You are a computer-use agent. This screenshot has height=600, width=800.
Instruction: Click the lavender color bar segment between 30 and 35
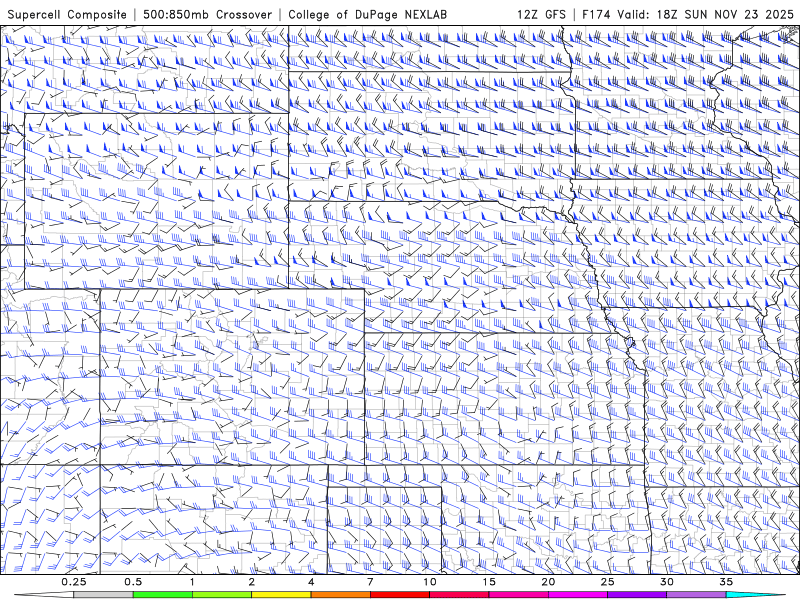pos(696,595)
